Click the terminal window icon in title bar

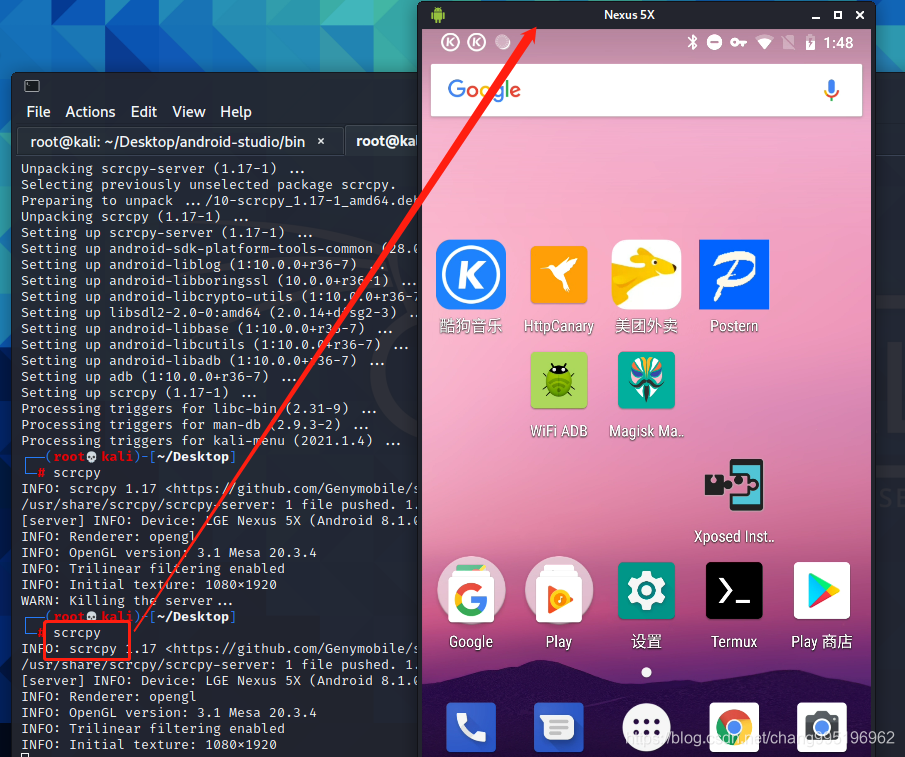(32, 86)
